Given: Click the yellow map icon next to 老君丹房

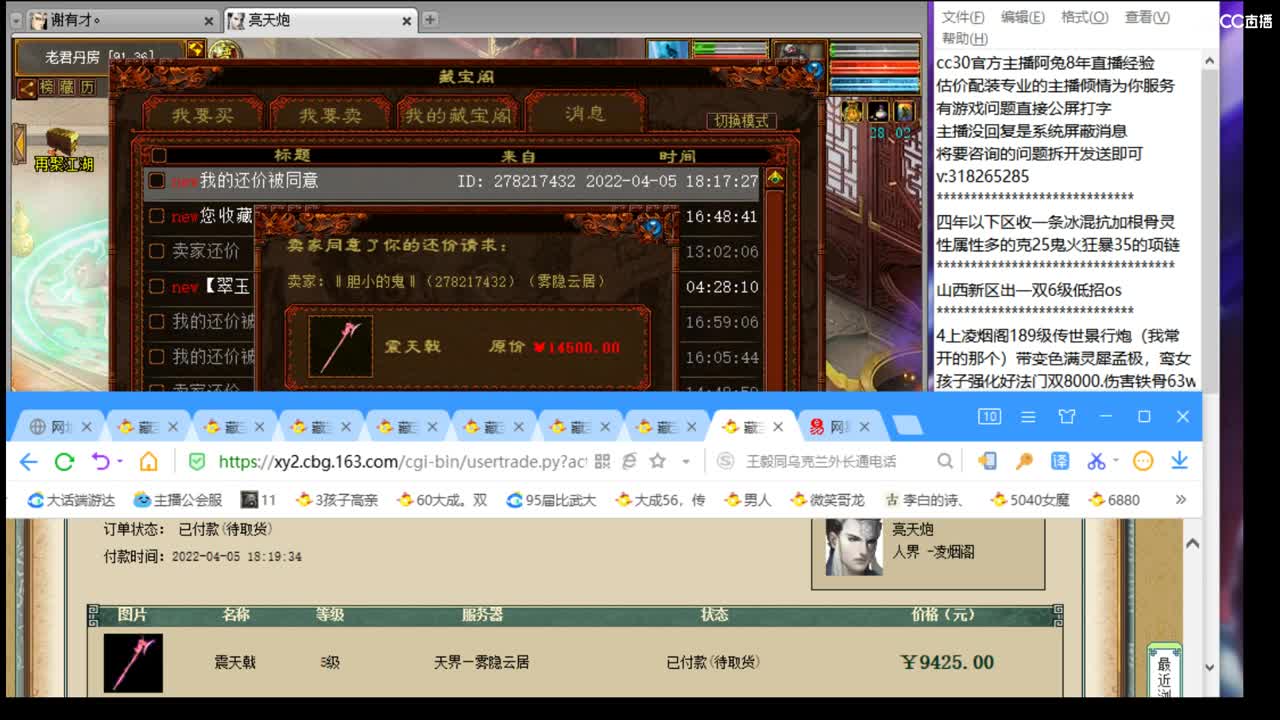Looking at the screenshot, I should [195, 48].
